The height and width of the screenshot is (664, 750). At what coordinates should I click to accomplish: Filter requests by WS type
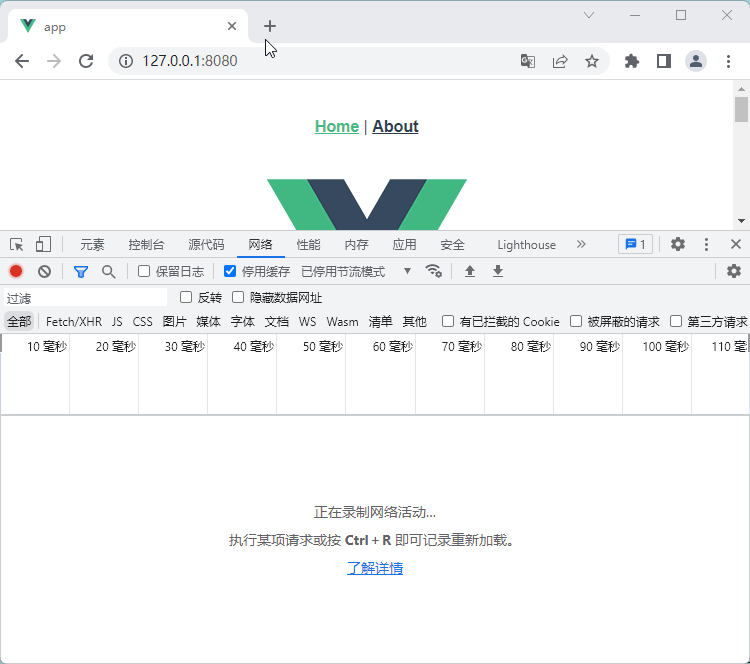[308, 321]
